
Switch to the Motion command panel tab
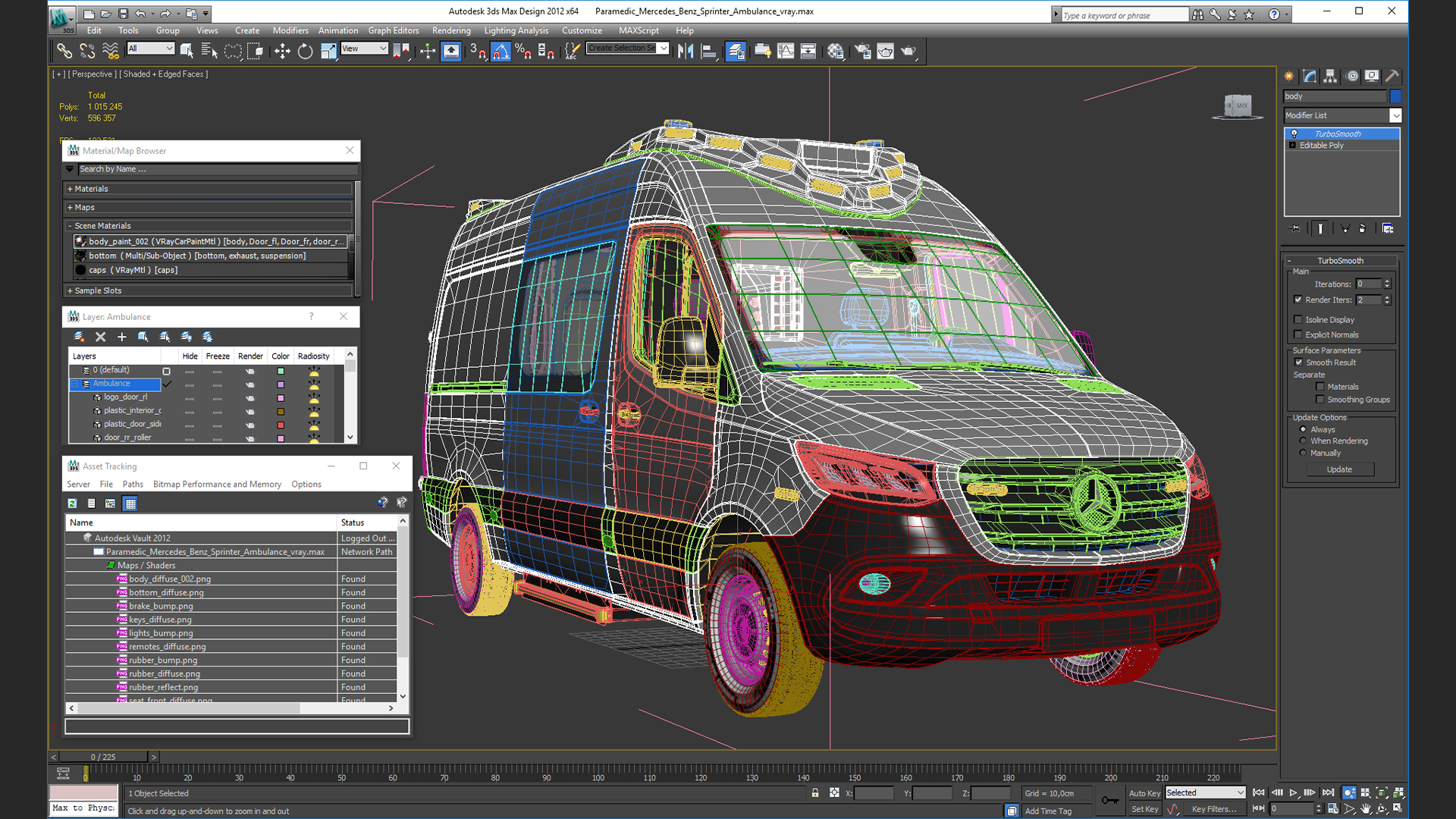pyautogui.click(x=1351, y=76)
